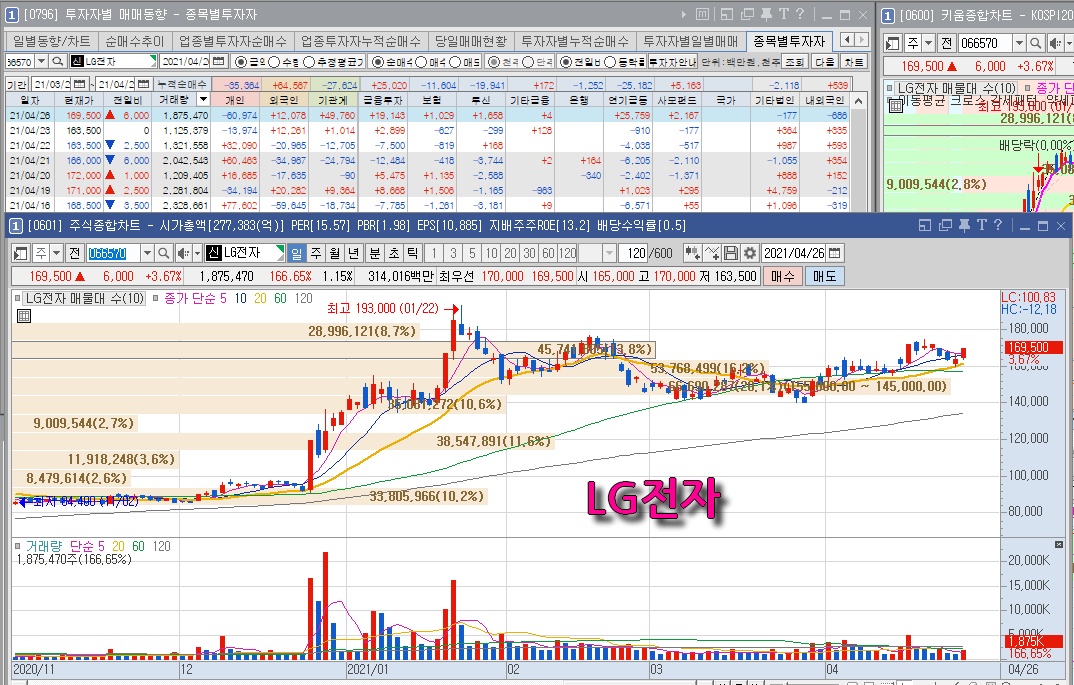Open calendar icon beside 2021/04/26 in chart toolbar
Image resolution: width=1074 pixels, height=685 pixels.
click(x=834, y=253)
